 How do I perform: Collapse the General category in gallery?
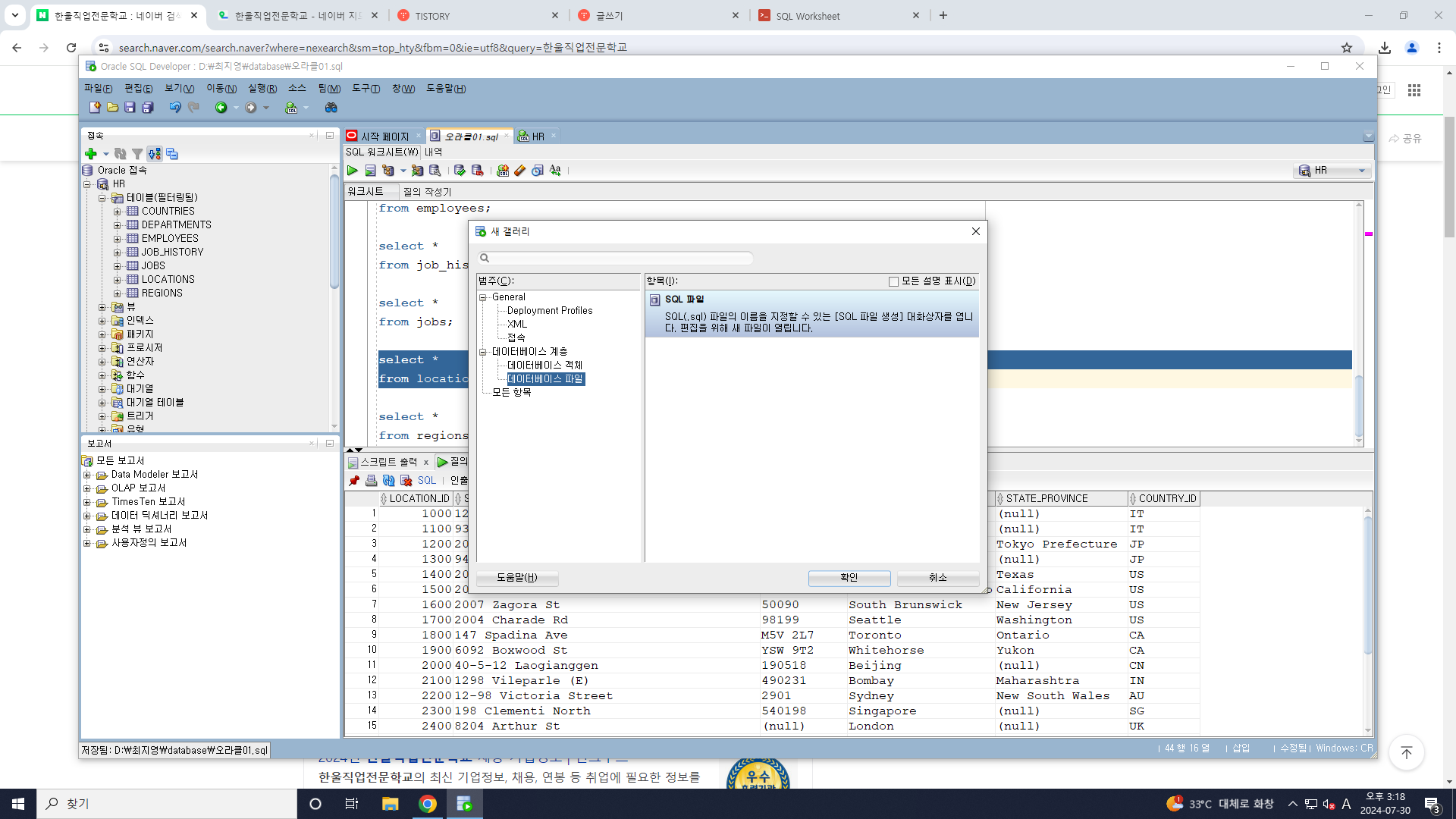click(x=483, y=297)
